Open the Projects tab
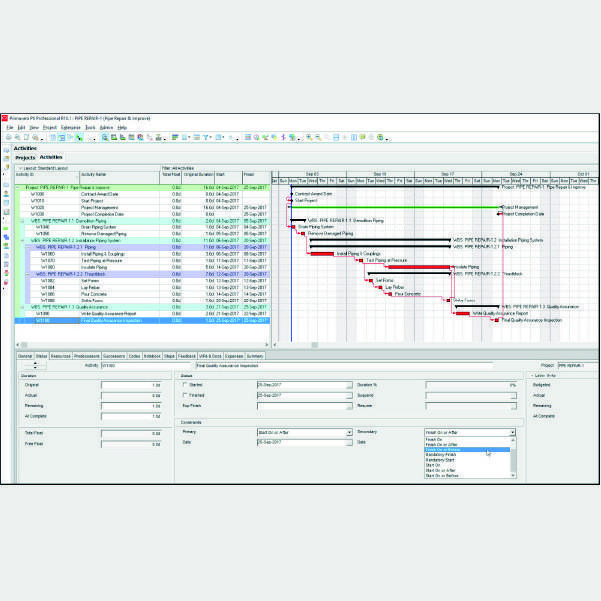Viewport: 601px width, 601px height. point(25,157)
